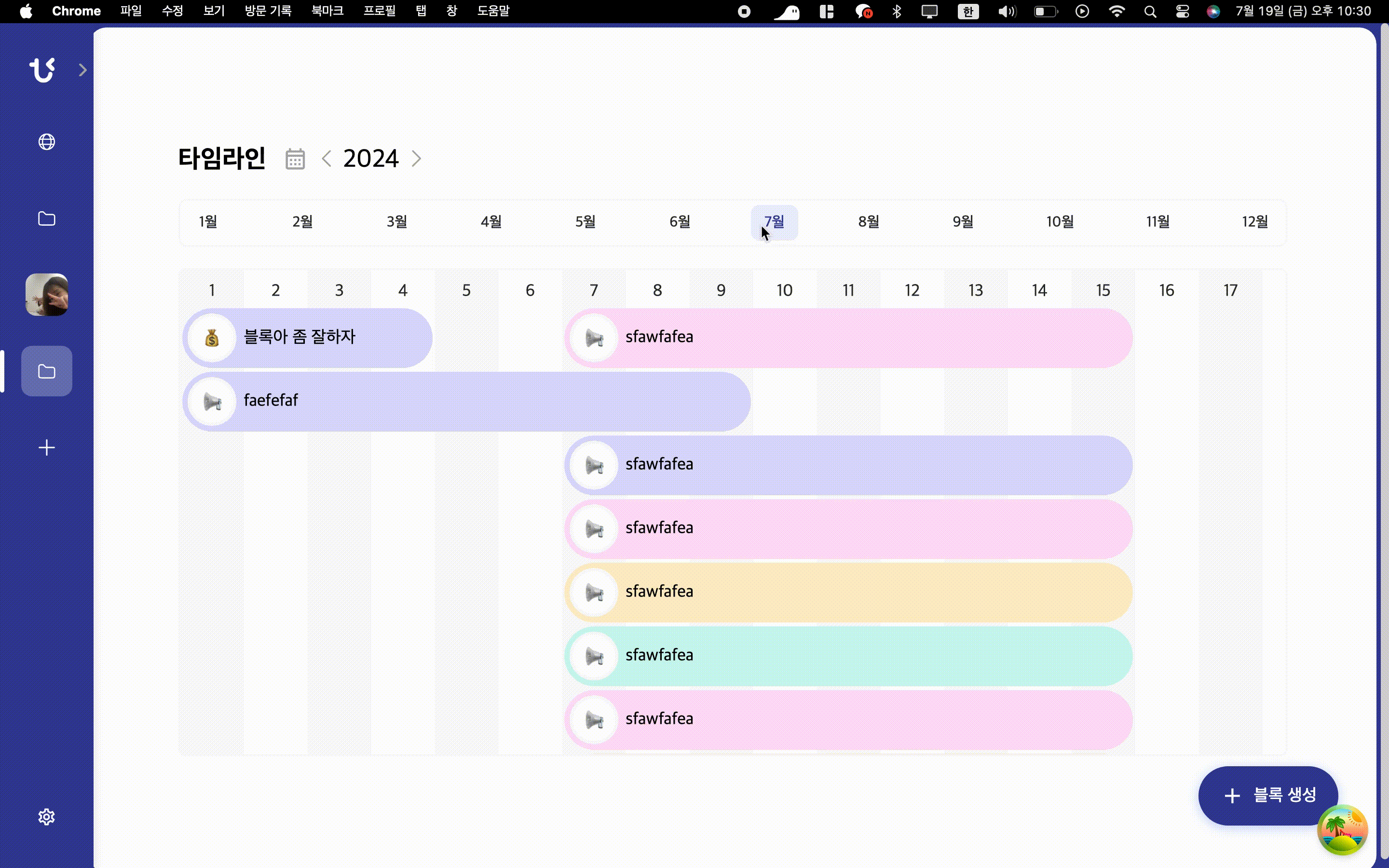Click megaphone icon on faefefaf block
Viewport: 1389px width, 868px height.
[x=212, y=401]
